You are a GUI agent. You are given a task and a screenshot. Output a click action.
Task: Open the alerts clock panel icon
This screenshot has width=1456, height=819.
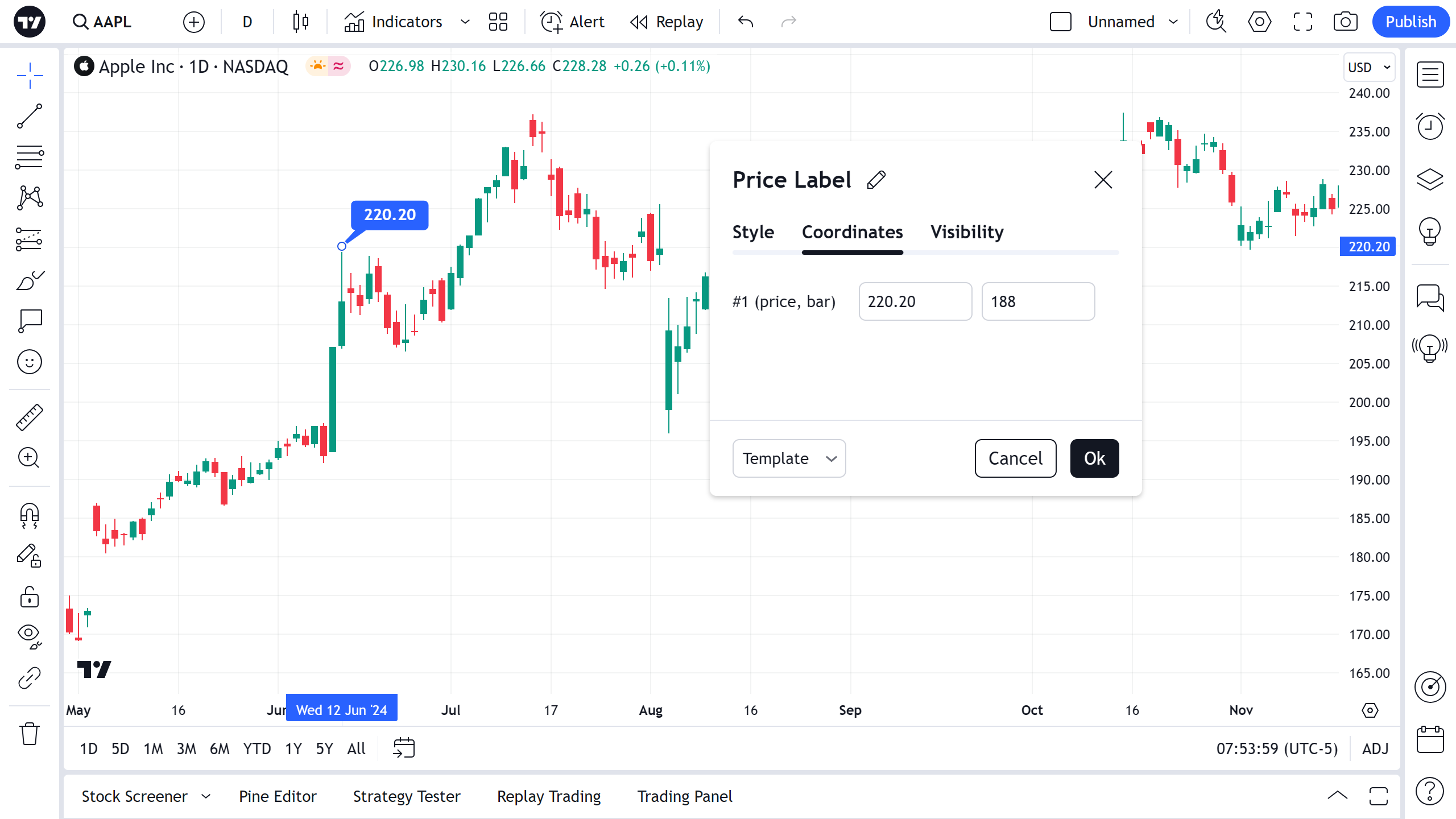coord(1430,126)
